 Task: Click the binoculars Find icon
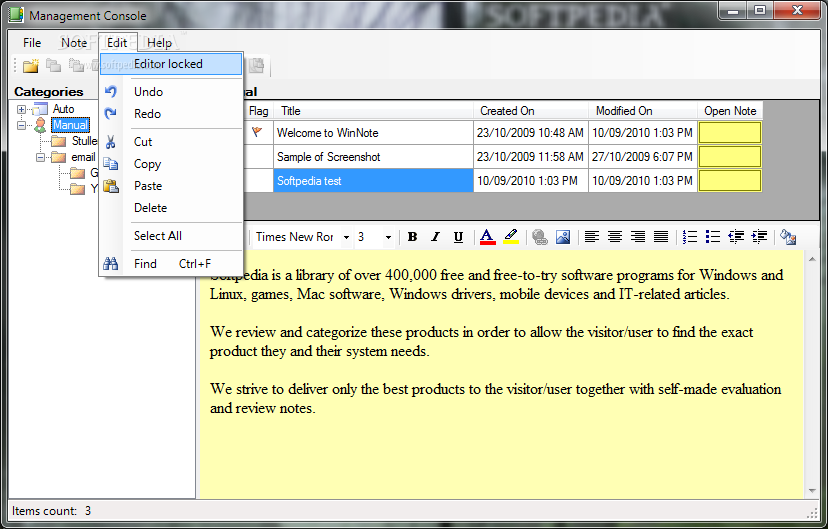[110, 263]
